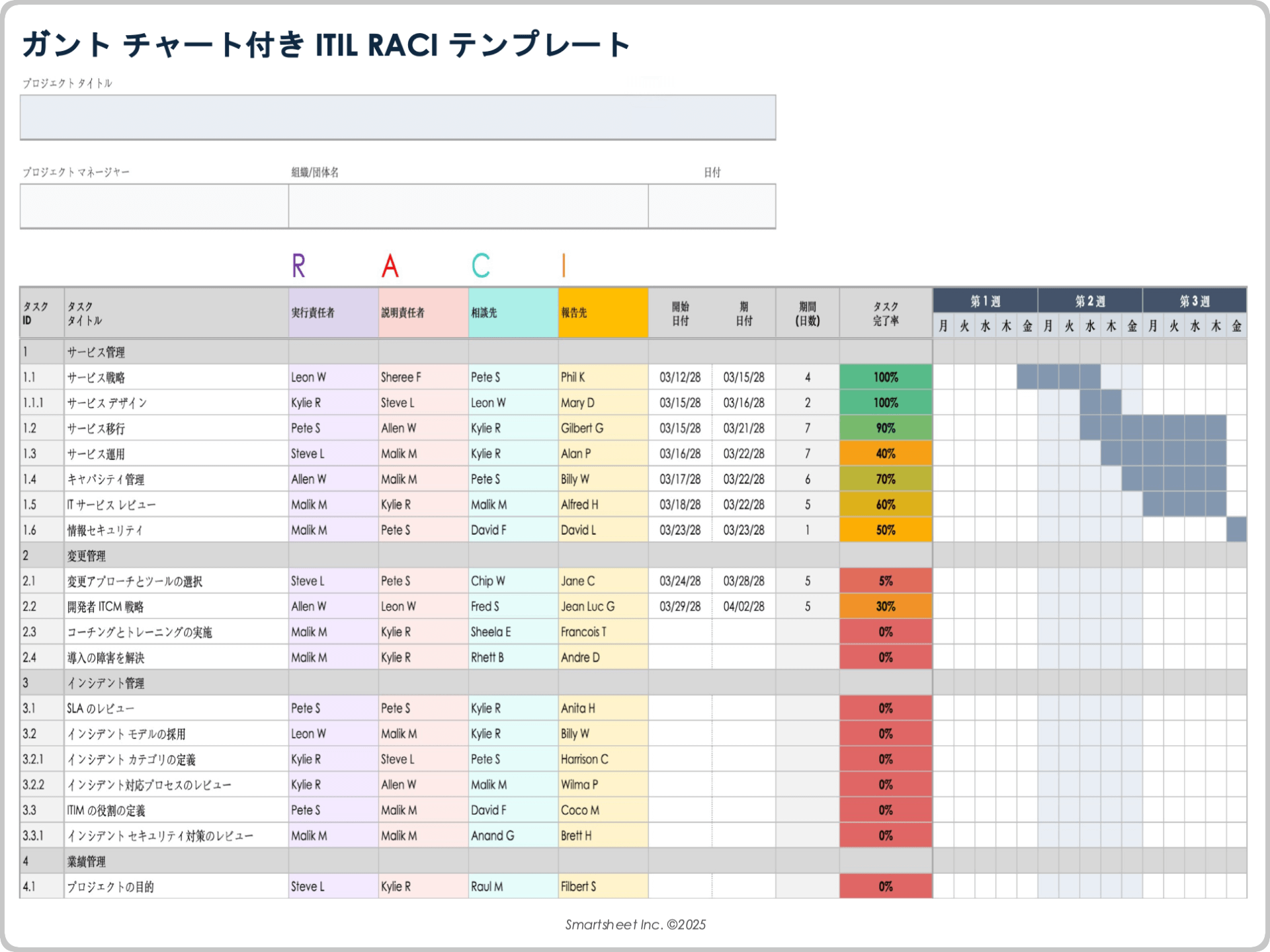Select the 5% completion cell
1270x952 pixels.
[x=886, y=580]
